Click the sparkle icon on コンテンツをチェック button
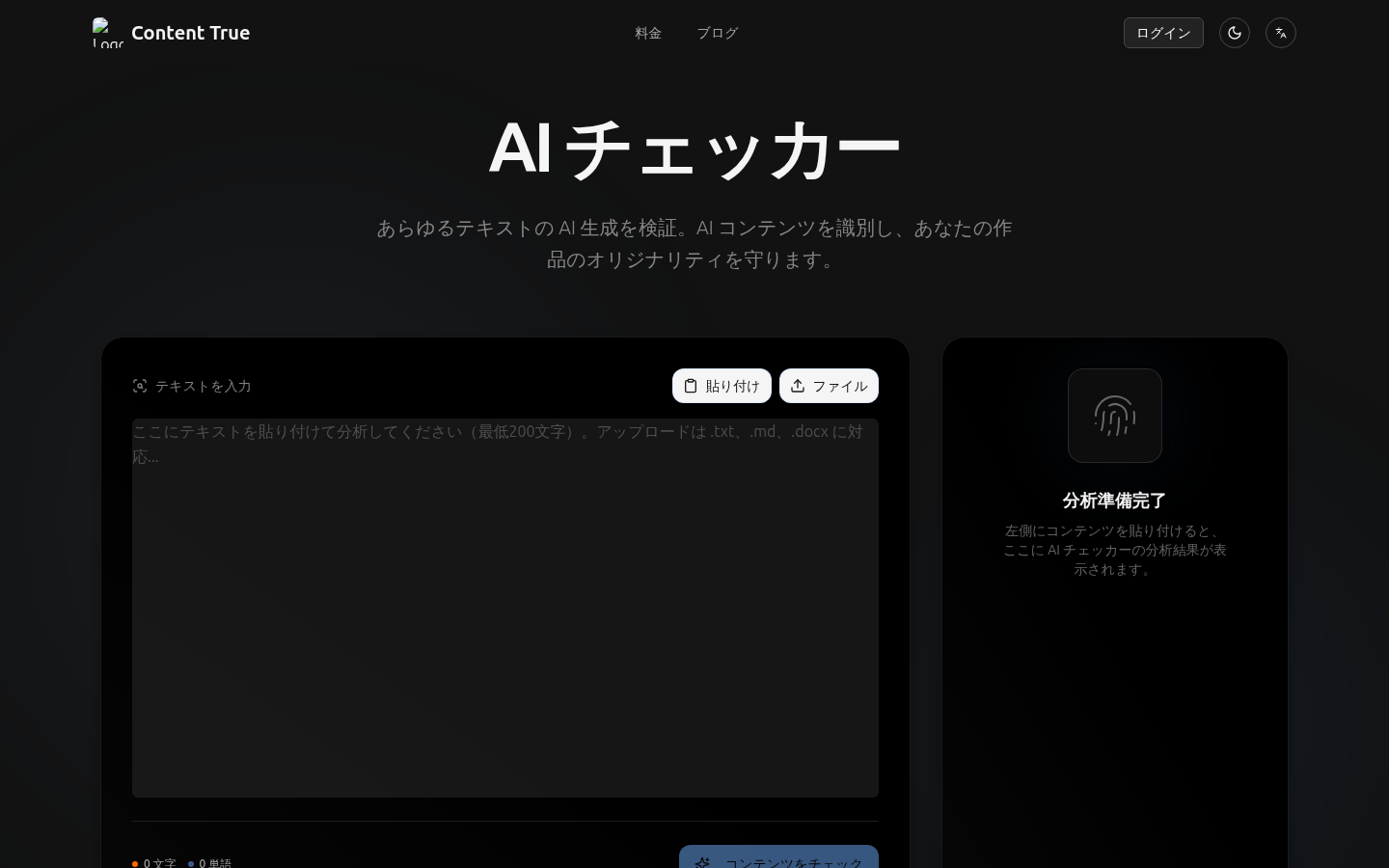Viewport: 1389px width, 868px height. click(703, 864)
